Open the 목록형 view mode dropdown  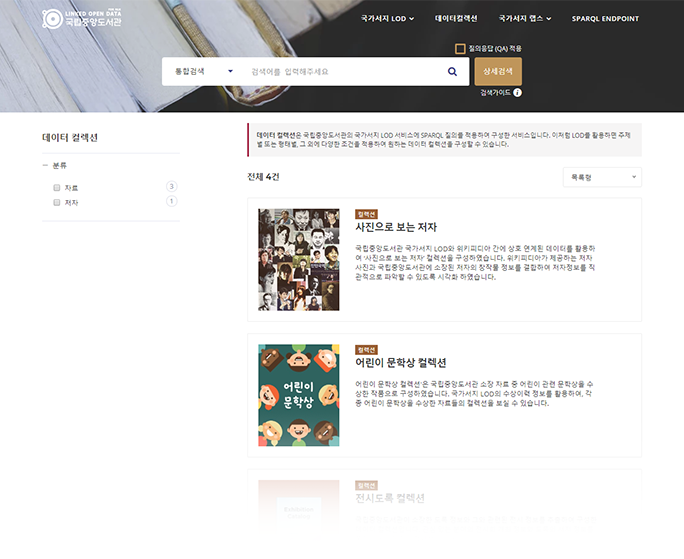(602, 177)
